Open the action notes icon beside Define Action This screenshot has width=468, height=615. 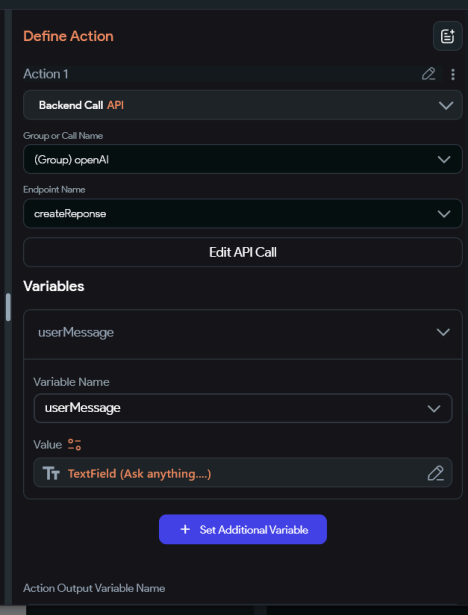pos(448,36)
